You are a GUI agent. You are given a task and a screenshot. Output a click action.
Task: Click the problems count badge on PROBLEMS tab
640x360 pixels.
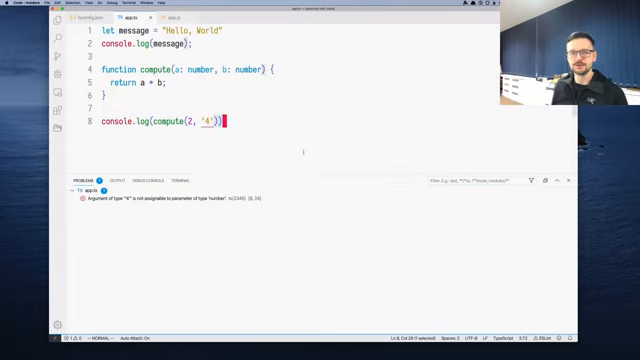tap(99, 180)
